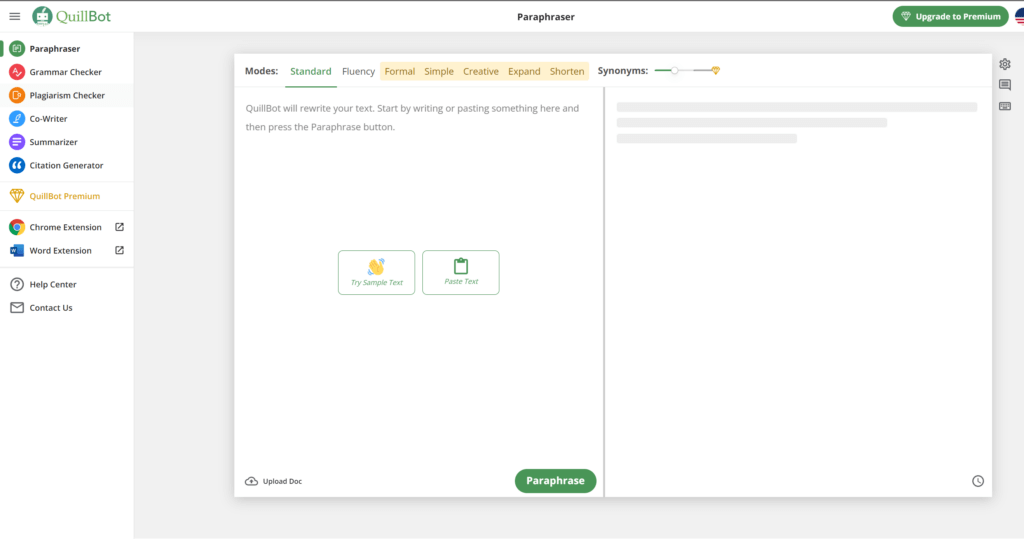Switch to Creative mode
The height and width of the screenshot is (539, 1024).
[x=481, y=71]
